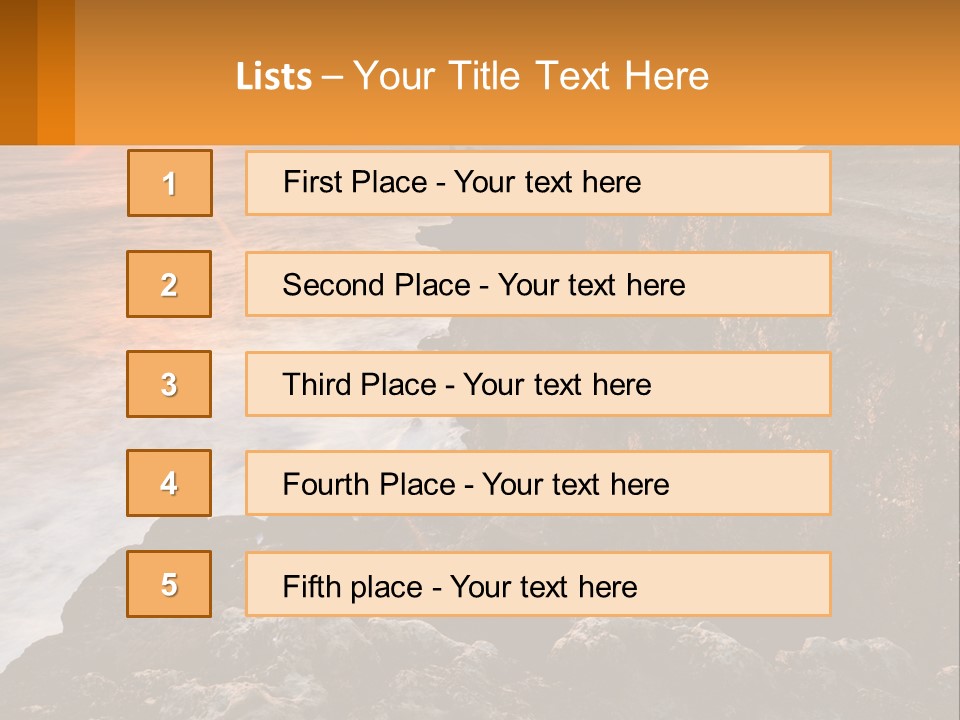Click the words "First Place"
960x720 pixels.
(355, 183)
